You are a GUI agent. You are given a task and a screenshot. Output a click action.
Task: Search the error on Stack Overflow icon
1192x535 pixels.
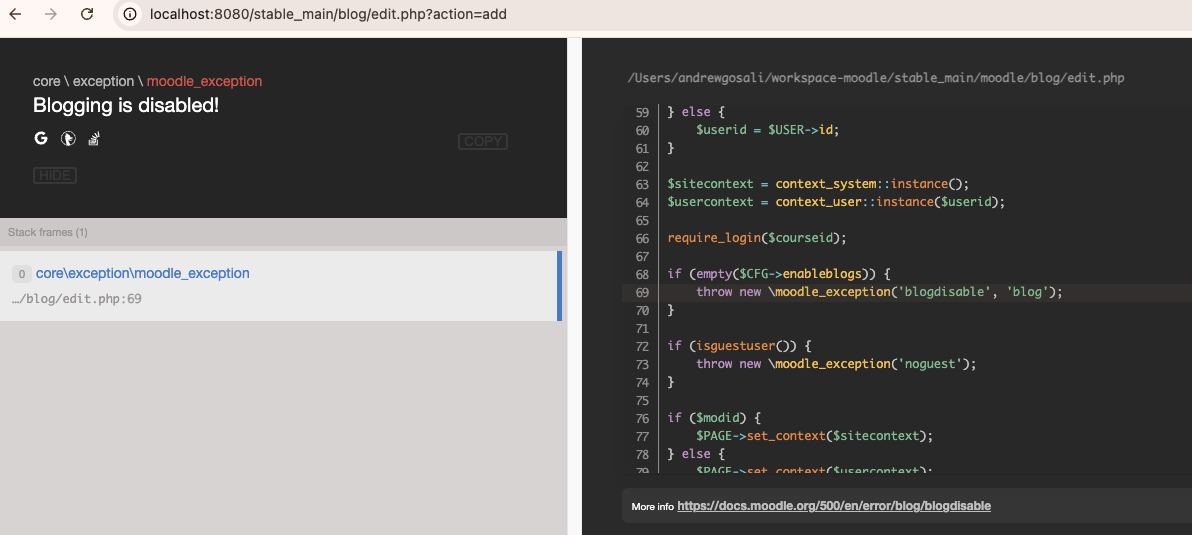[x=94, y=138]
